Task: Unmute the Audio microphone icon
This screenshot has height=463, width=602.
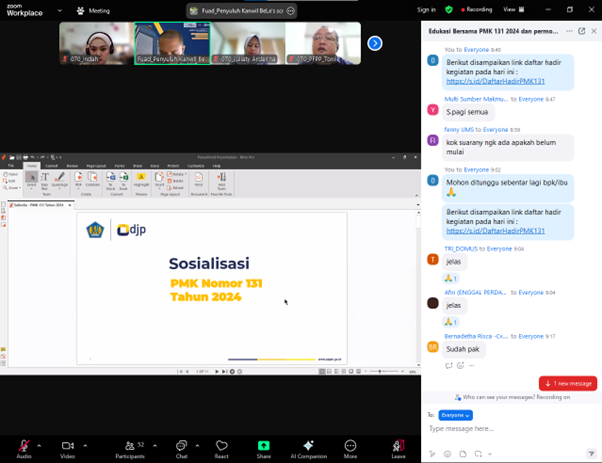Action: [x=24, y=445]
